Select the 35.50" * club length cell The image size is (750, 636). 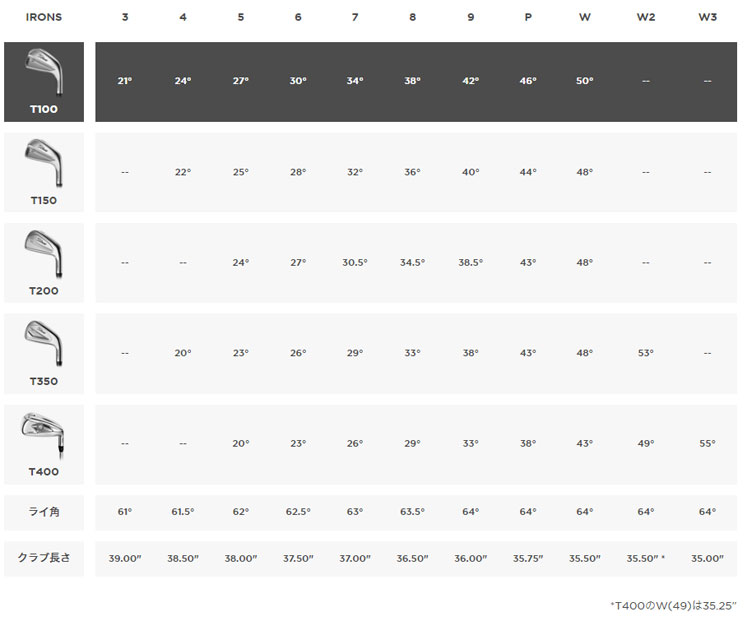[646, 558]
